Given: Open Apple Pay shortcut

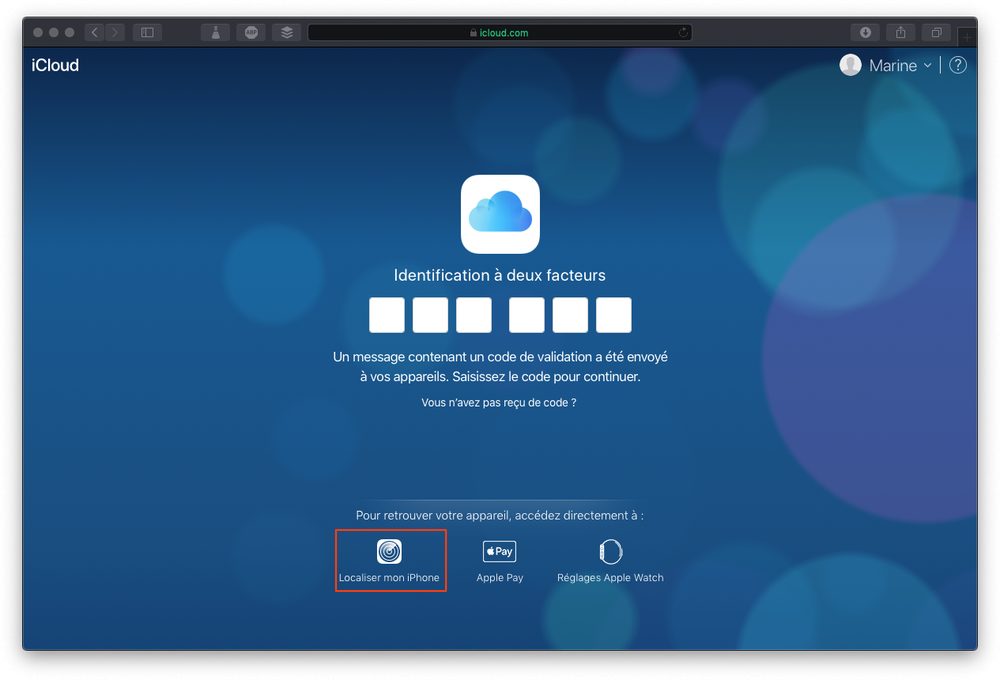Looking at the screenshot, I should coord(499,560).
